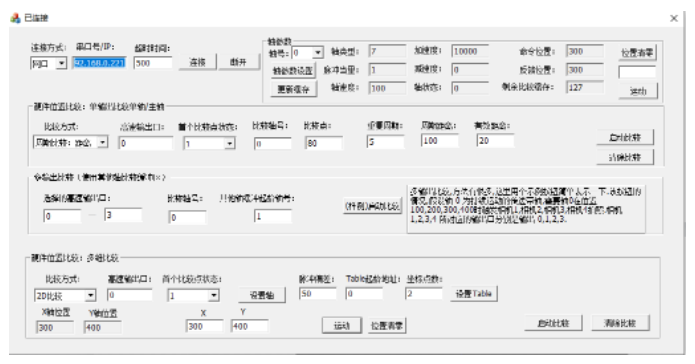Click the (特例)启动比较 button
The image size is (695, 364).
[x=372, y=206]
